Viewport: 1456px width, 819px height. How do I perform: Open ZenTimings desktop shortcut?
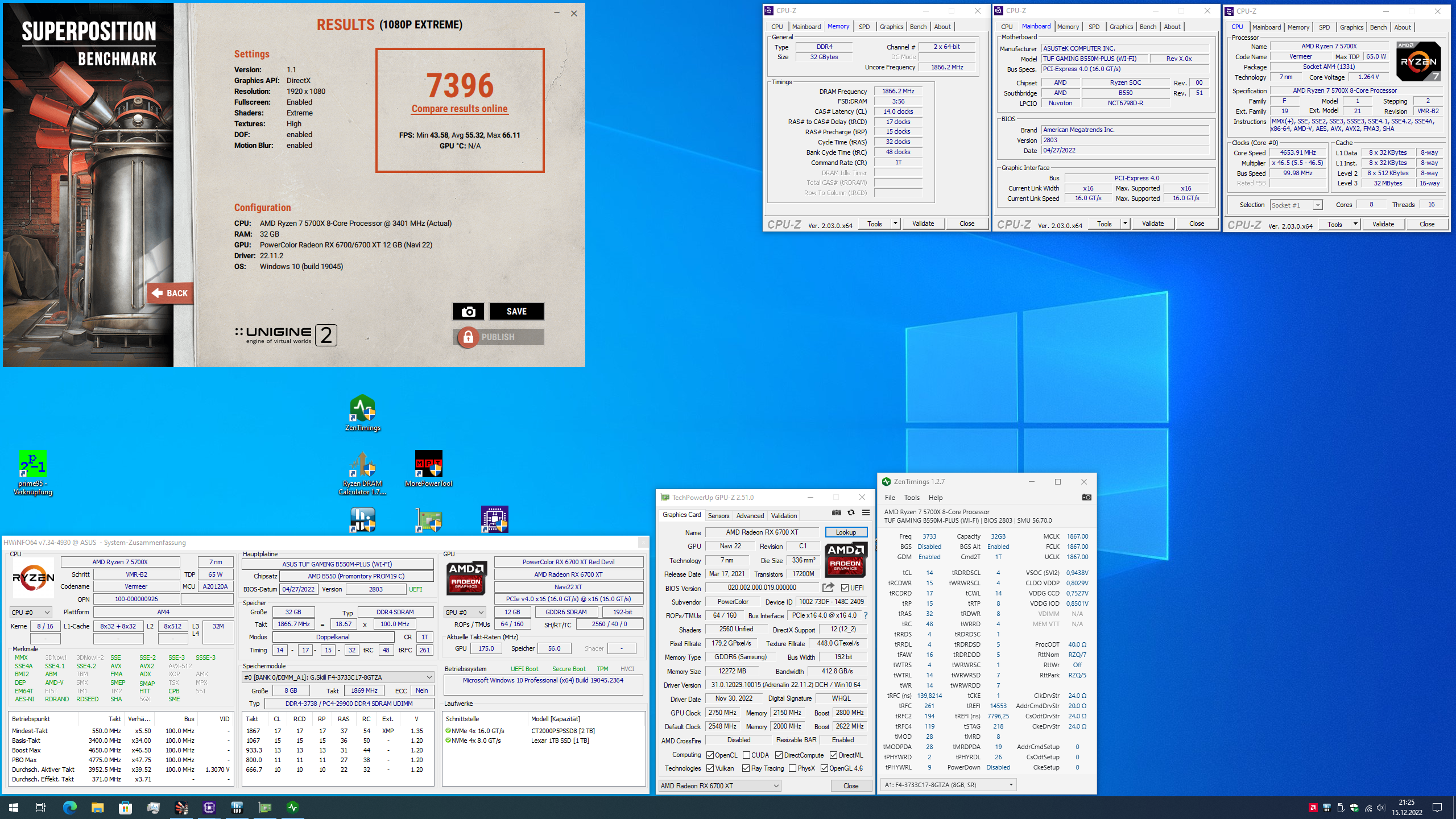coord(363,413)
